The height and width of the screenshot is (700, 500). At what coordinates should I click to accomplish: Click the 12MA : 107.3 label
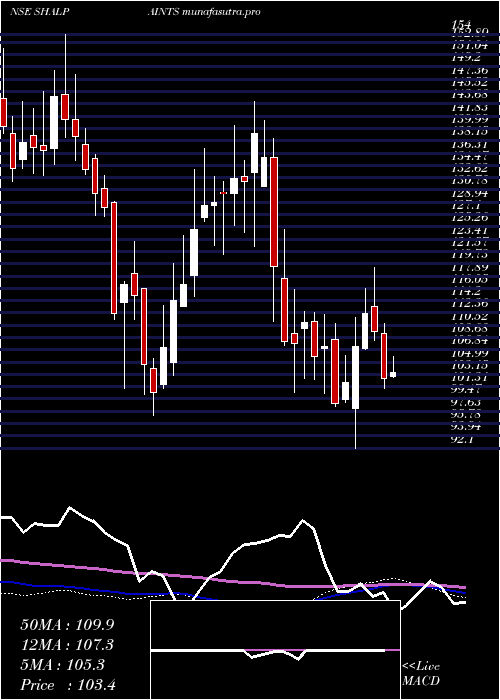click(67, 645)
